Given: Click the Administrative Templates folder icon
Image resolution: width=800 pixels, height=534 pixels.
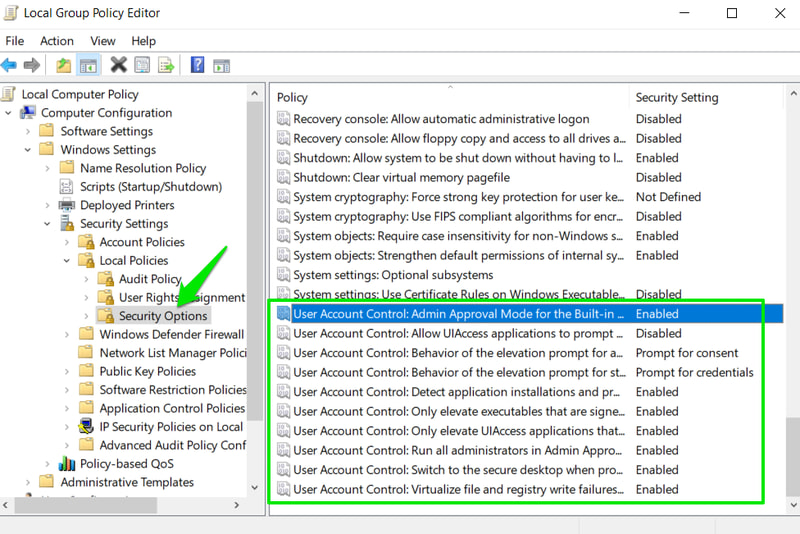Looking at the screenshot, I should [x=47, y=481].
